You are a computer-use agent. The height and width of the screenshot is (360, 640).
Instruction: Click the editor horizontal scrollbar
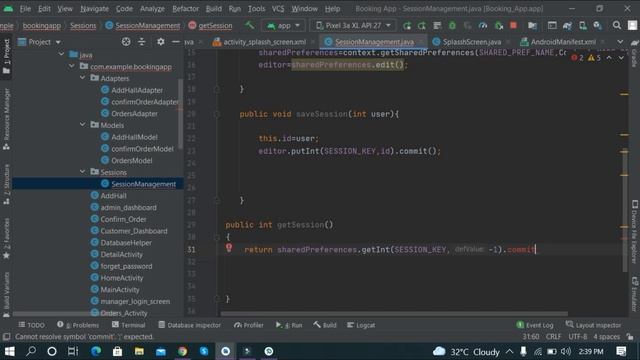tap(394, 314)
